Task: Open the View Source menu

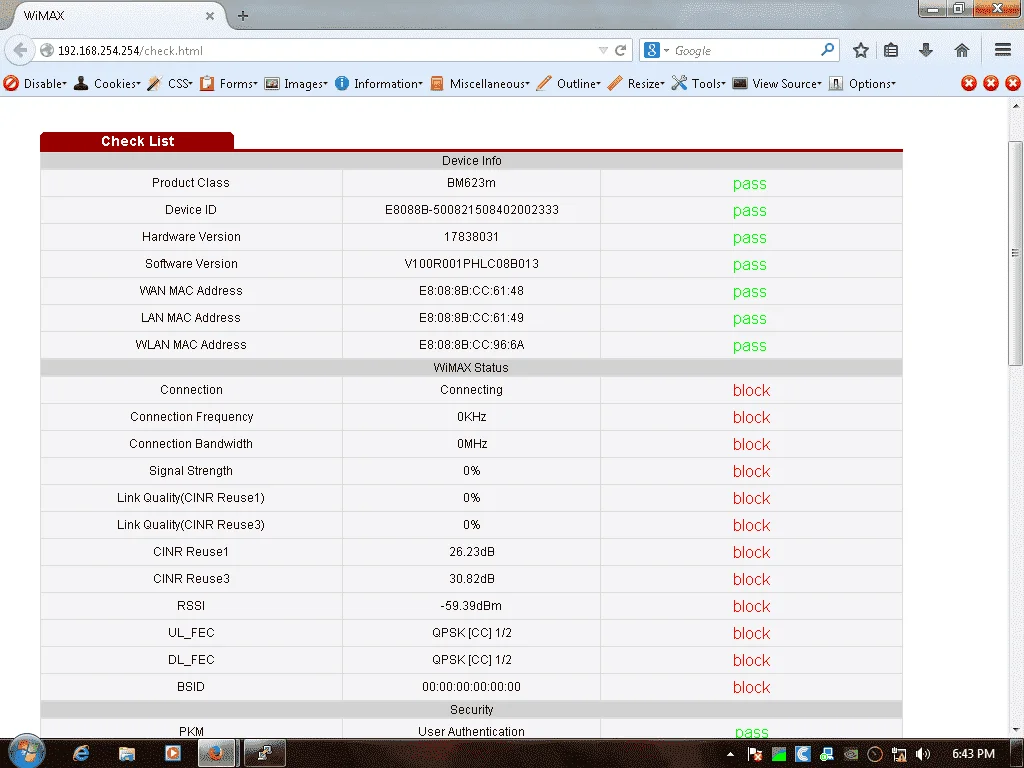Action: coord(777,84)
